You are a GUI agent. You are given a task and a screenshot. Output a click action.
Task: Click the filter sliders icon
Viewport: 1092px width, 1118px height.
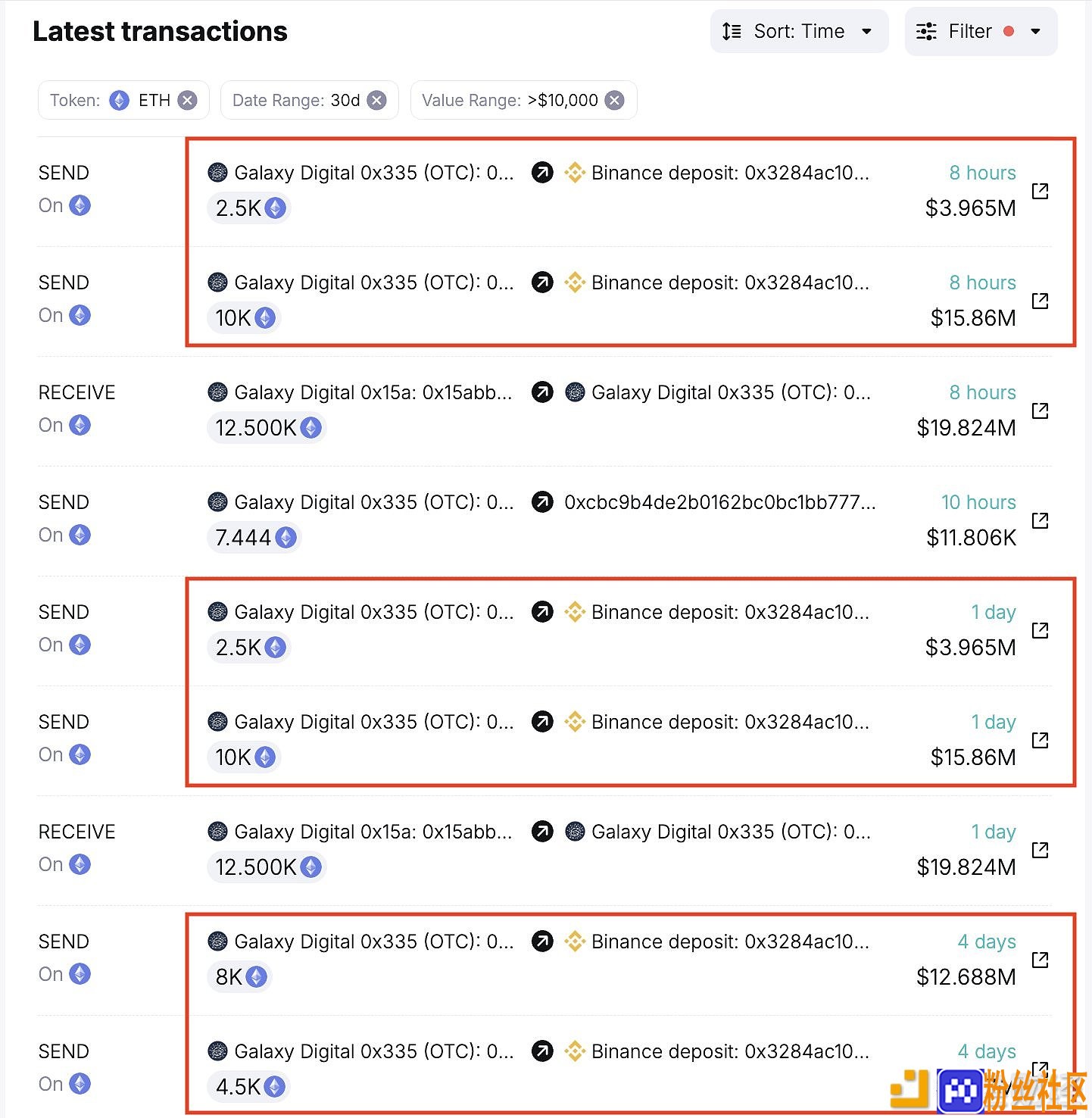coord(926,31)
